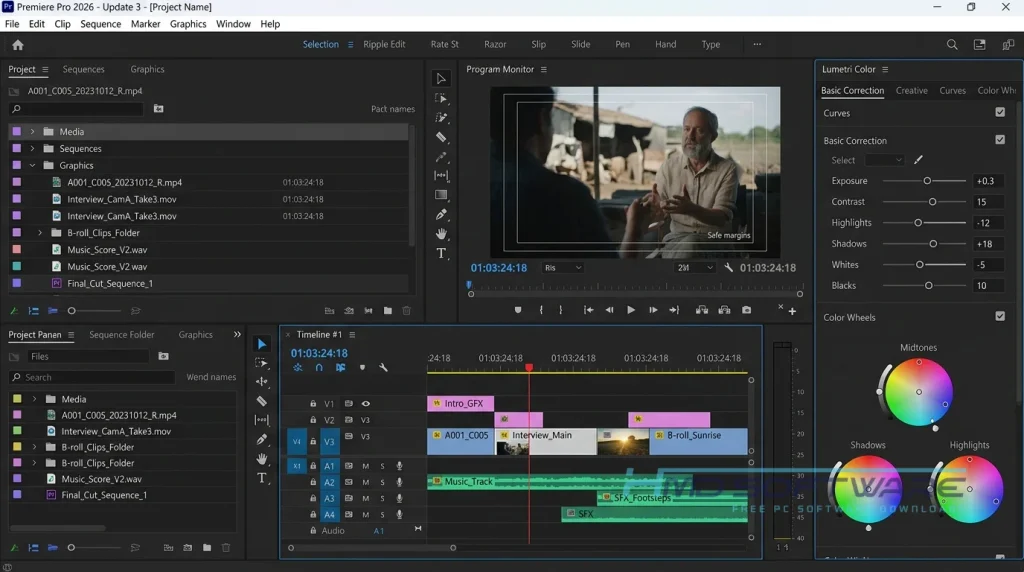1024x572 pixels.
Task: Open the Marker menu
Action: coord(146,24)
